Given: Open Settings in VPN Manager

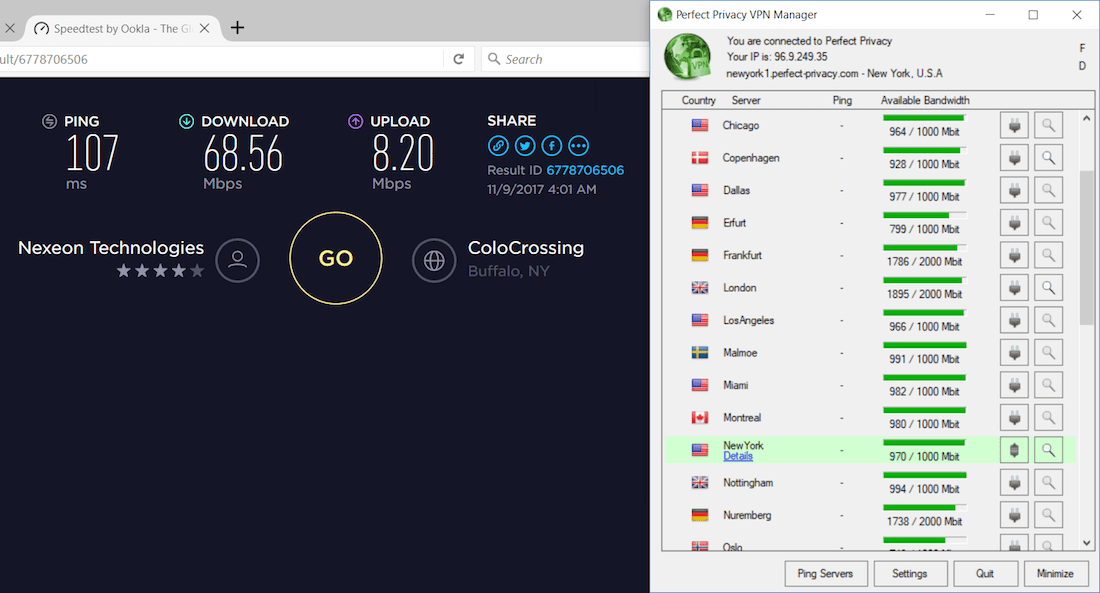Looking at the screenshot, I should pyautogui.click(x=910, y=573).
